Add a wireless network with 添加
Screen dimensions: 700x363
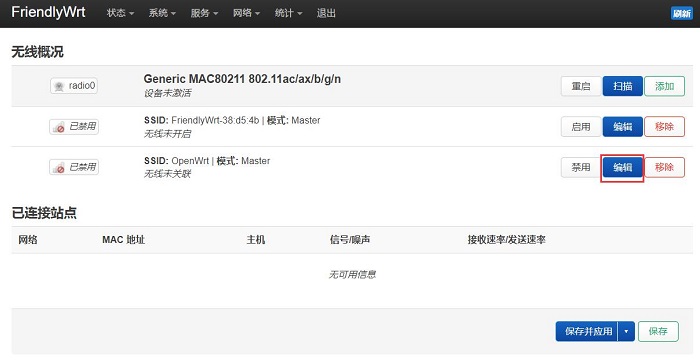(x=664, y=86)
